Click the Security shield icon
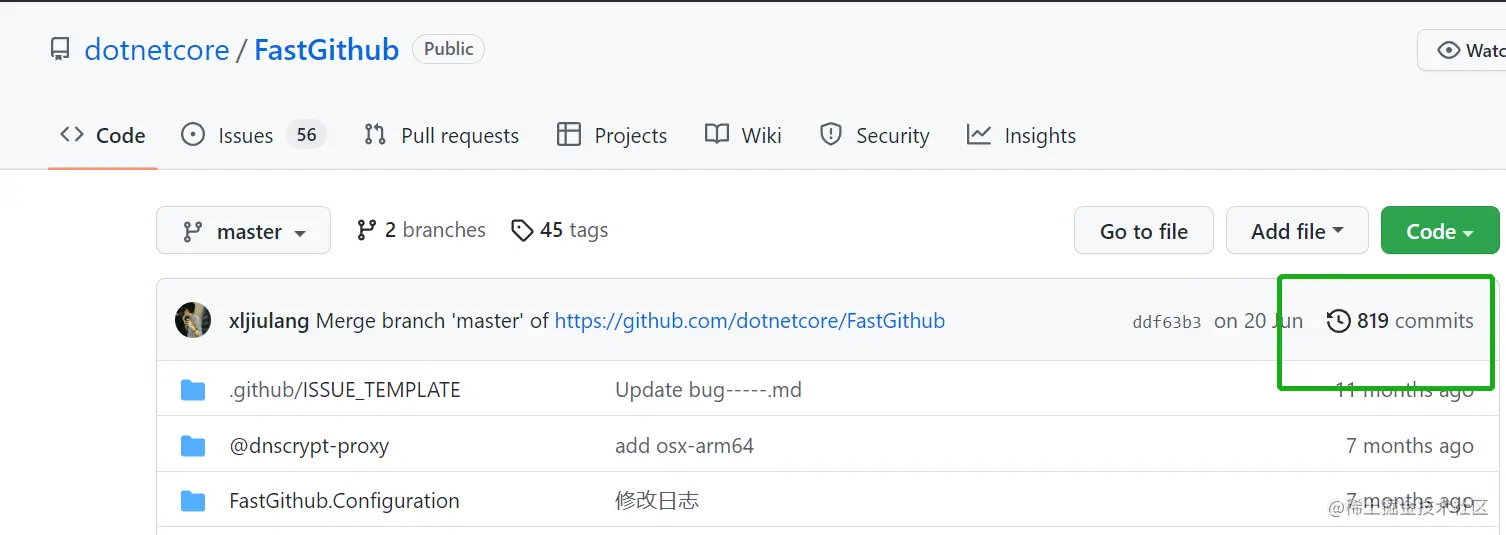 pyautogui.click(x=831, y=134)
